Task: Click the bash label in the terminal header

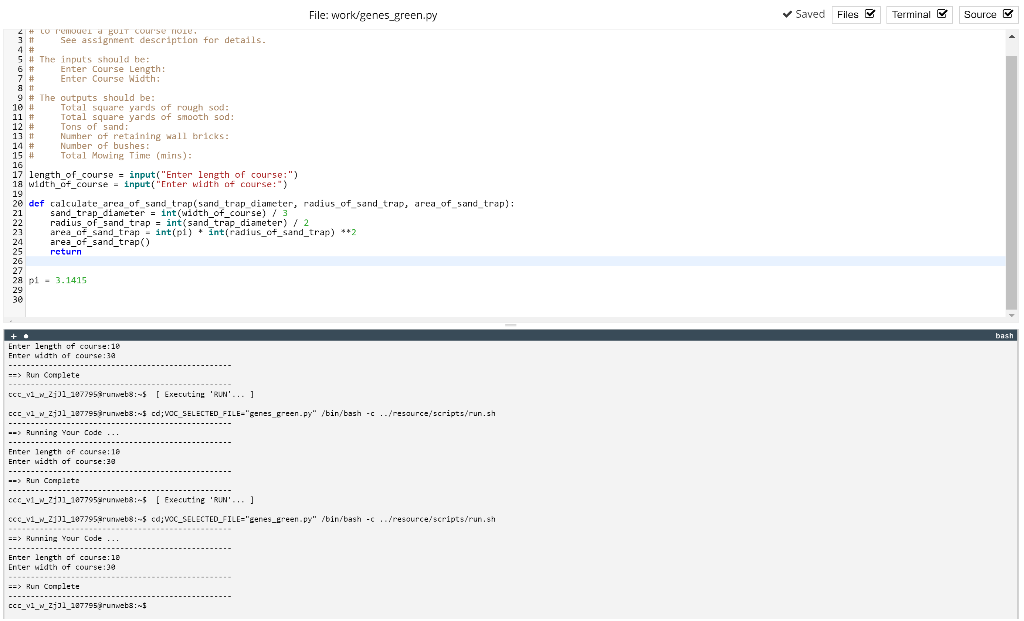Action: pos(1004,336)
